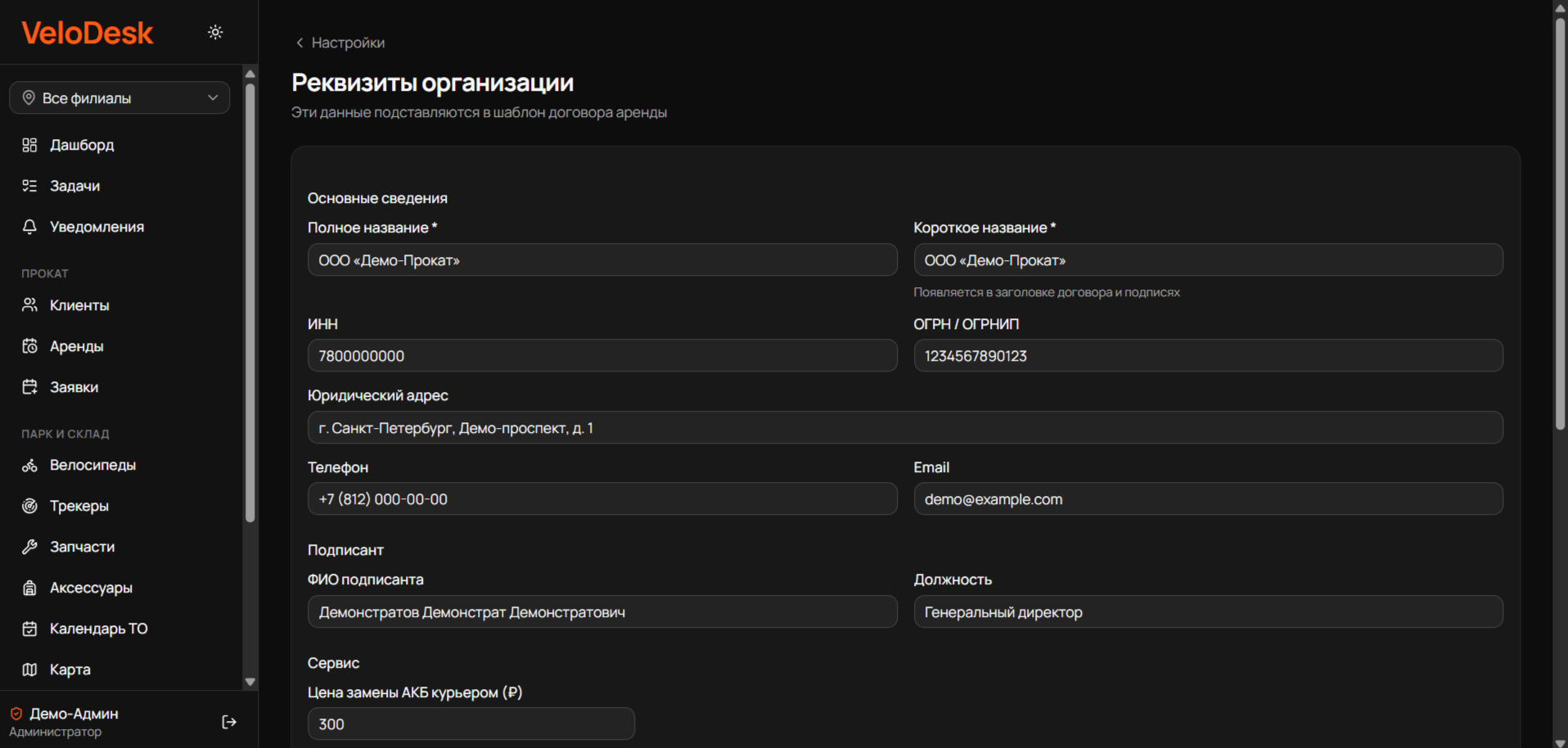Click the Короткое название input field
The height and width of the screenshot is (748, 1568).
pos(1208,260)
